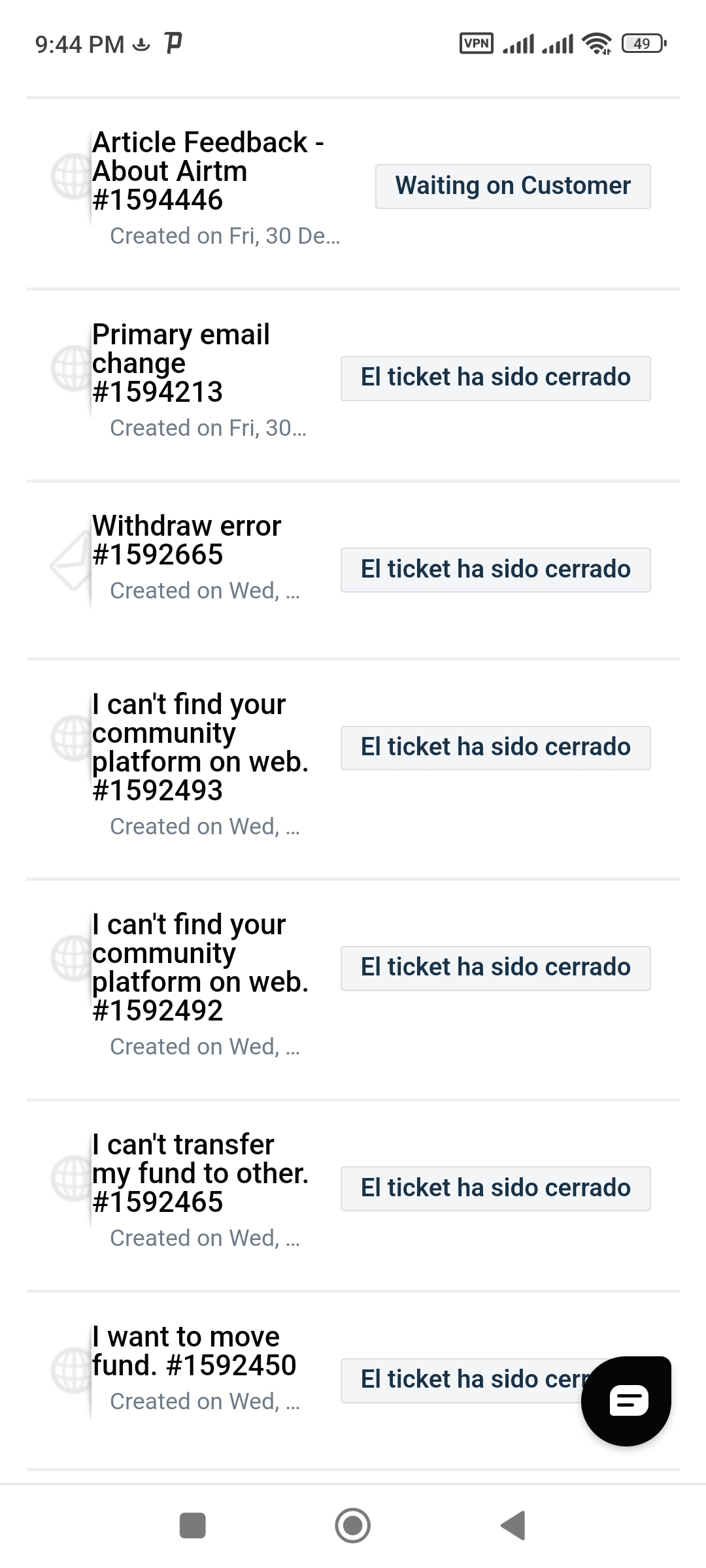The image size is (706, 1568).
Task: Click the Waiting on Customer status badge
Action: pos(513,186)
